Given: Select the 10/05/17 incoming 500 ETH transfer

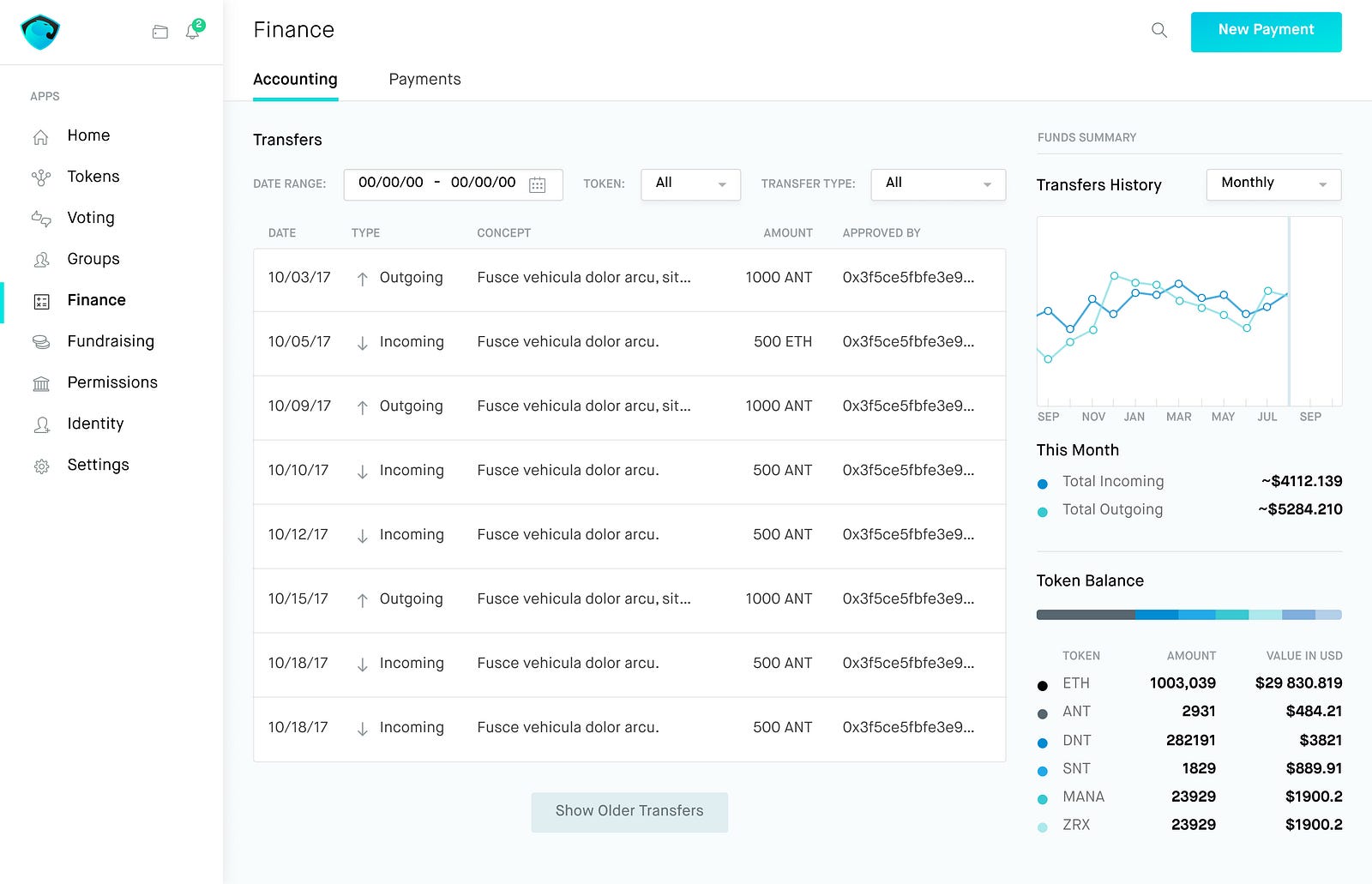Looking at the screenshot, I should [629, 343].
